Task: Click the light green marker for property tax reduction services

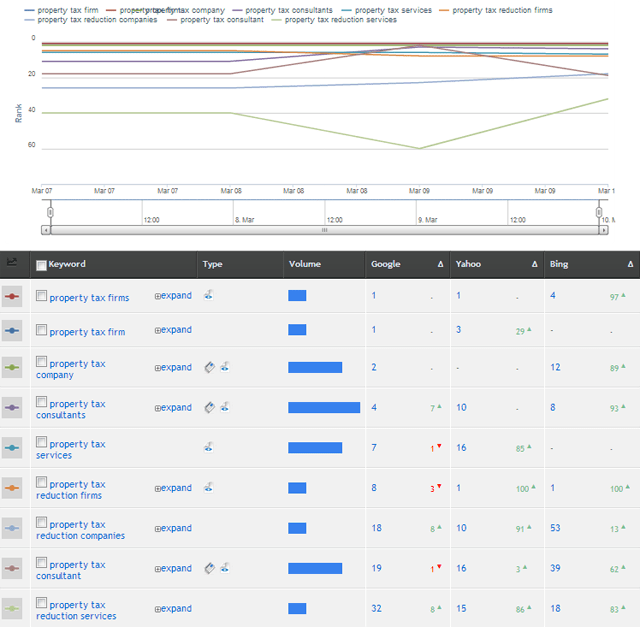Action: (12, 608)
